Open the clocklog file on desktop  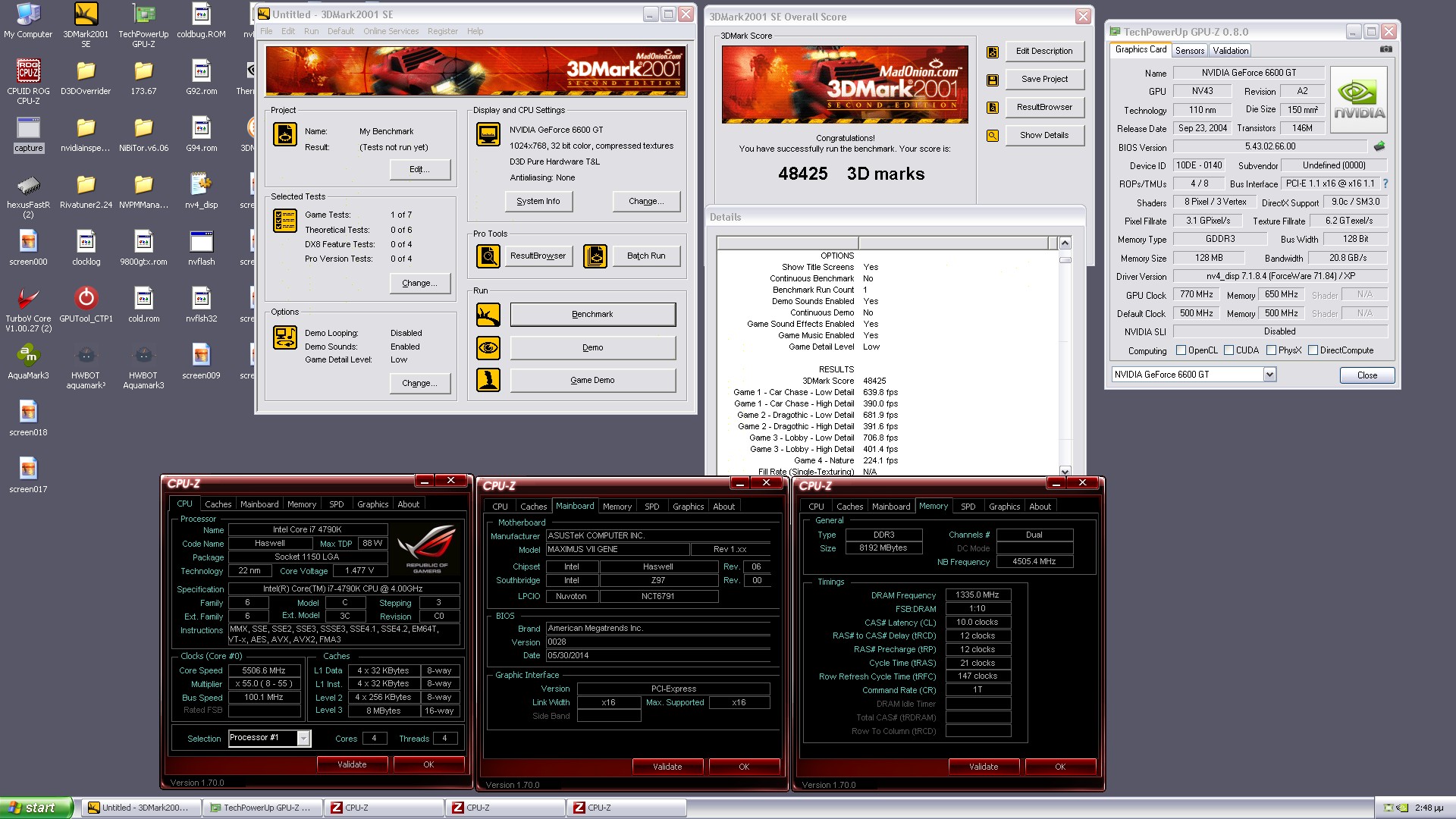coord(86,248)
